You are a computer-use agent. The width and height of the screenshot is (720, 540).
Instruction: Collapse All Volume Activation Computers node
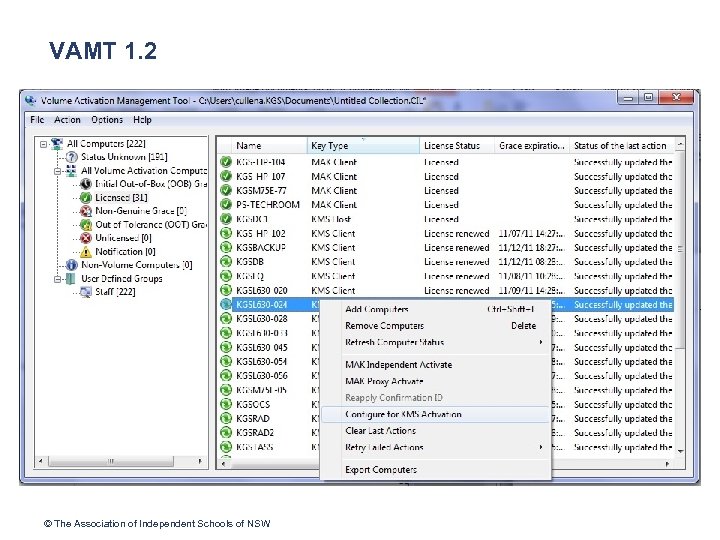[57, 171]
